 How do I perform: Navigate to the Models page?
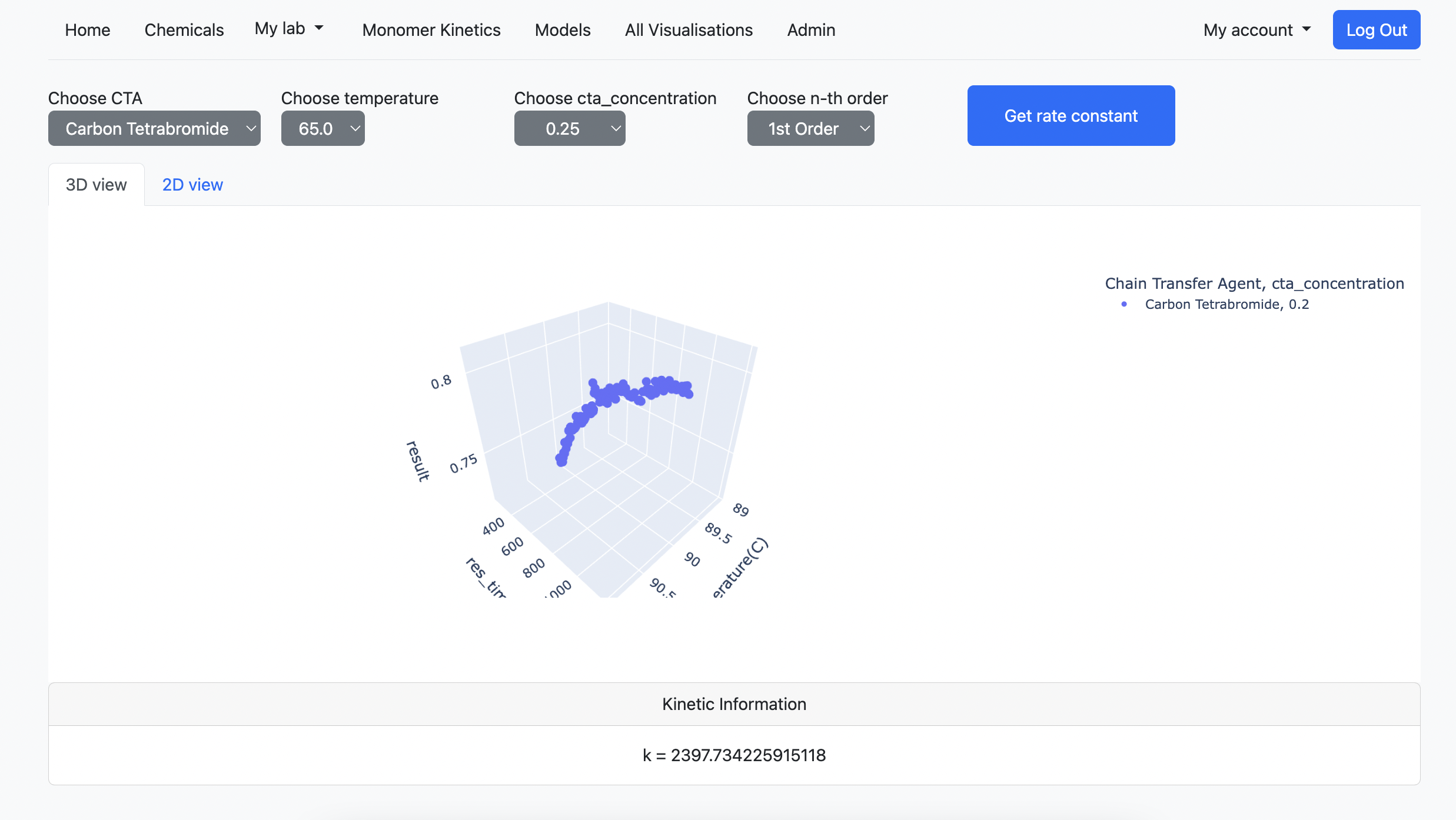click(x=562, y=29)
